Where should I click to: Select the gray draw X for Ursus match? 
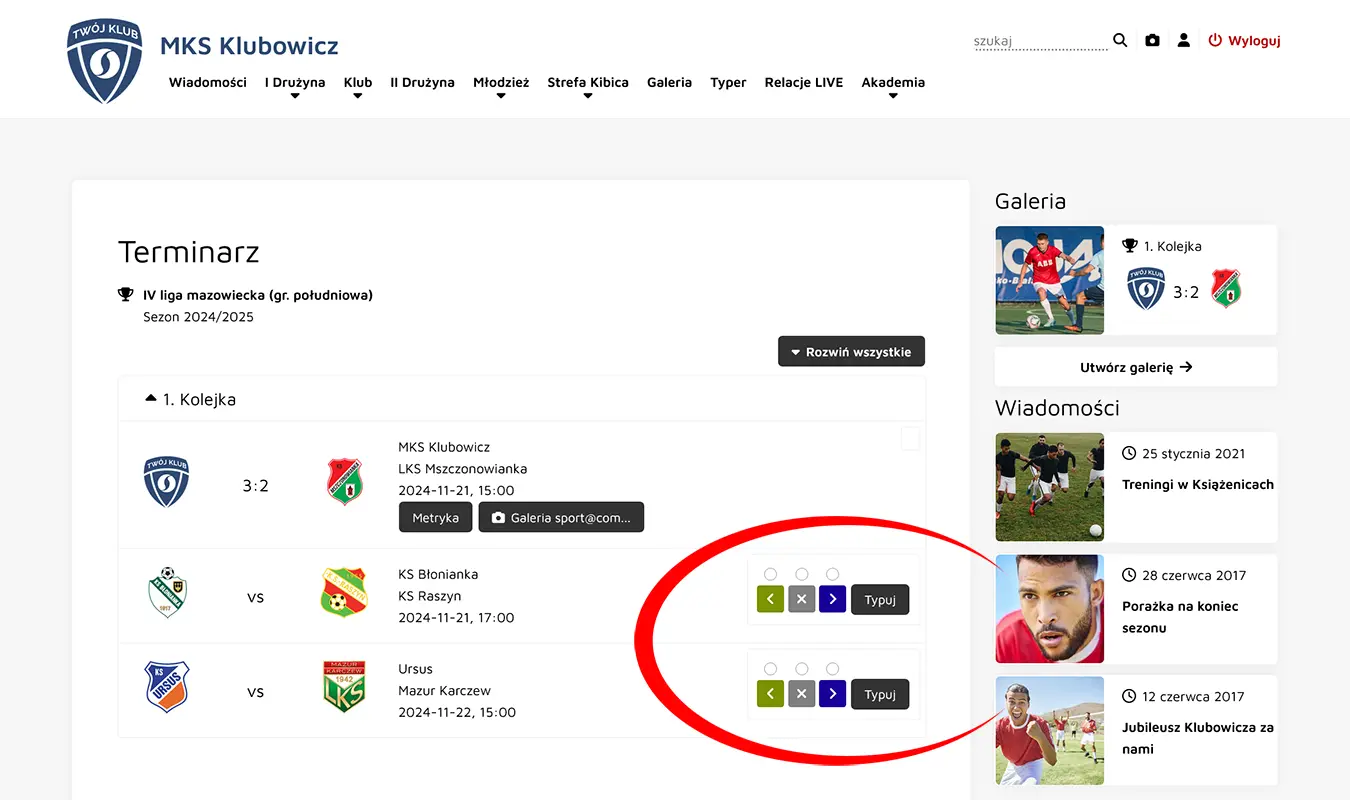pos(801,694)
